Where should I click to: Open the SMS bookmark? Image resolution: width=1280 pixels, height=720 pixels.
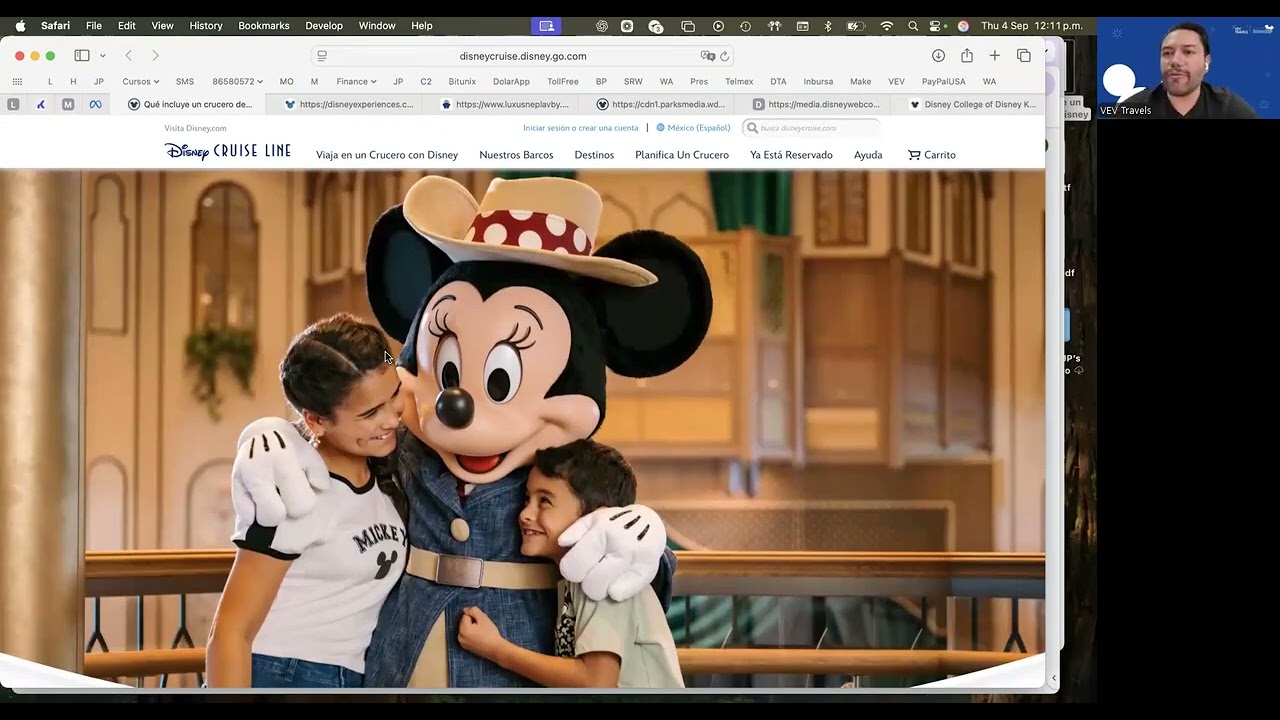pos(185,82)
